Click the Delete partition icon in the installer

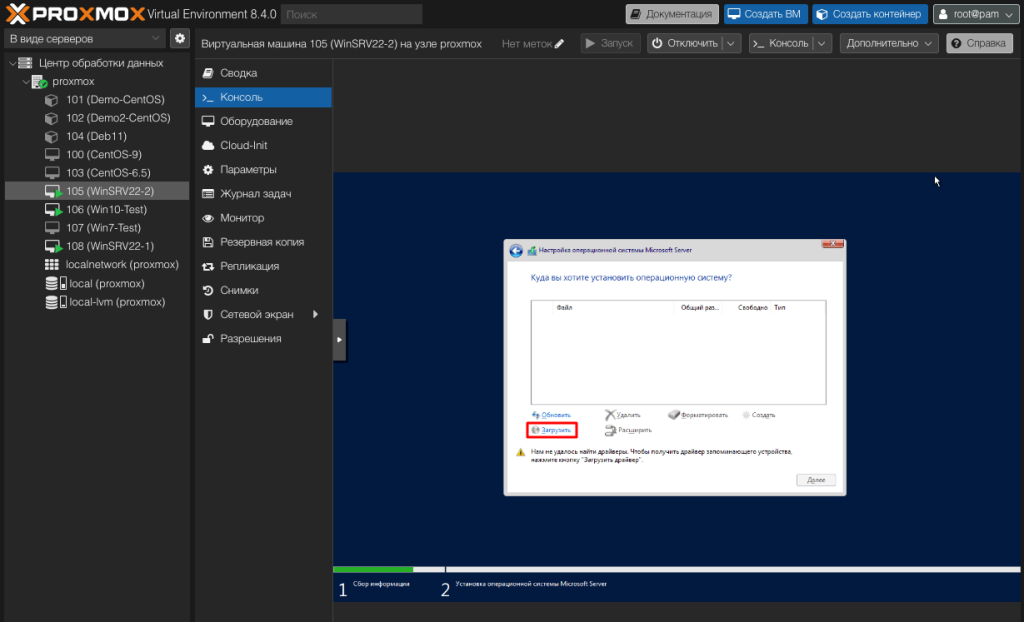tap(610, 414)
